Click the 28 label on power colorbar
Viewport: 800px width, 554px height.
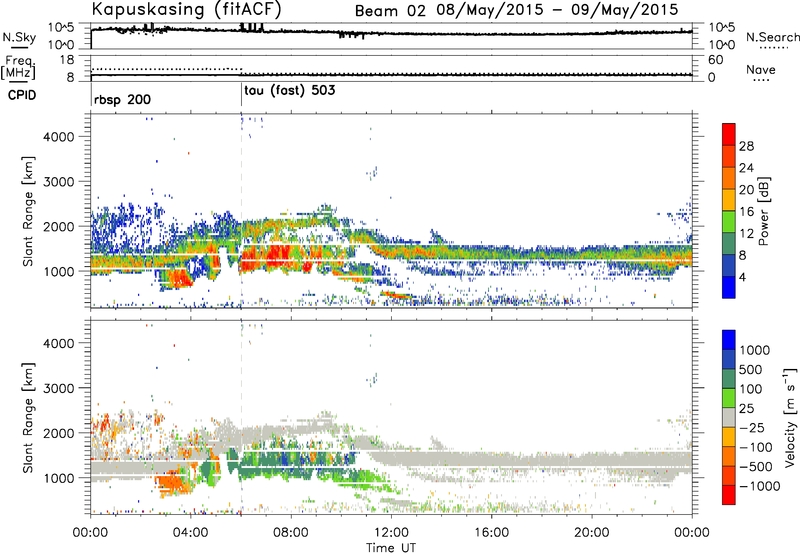click(746, 146)
